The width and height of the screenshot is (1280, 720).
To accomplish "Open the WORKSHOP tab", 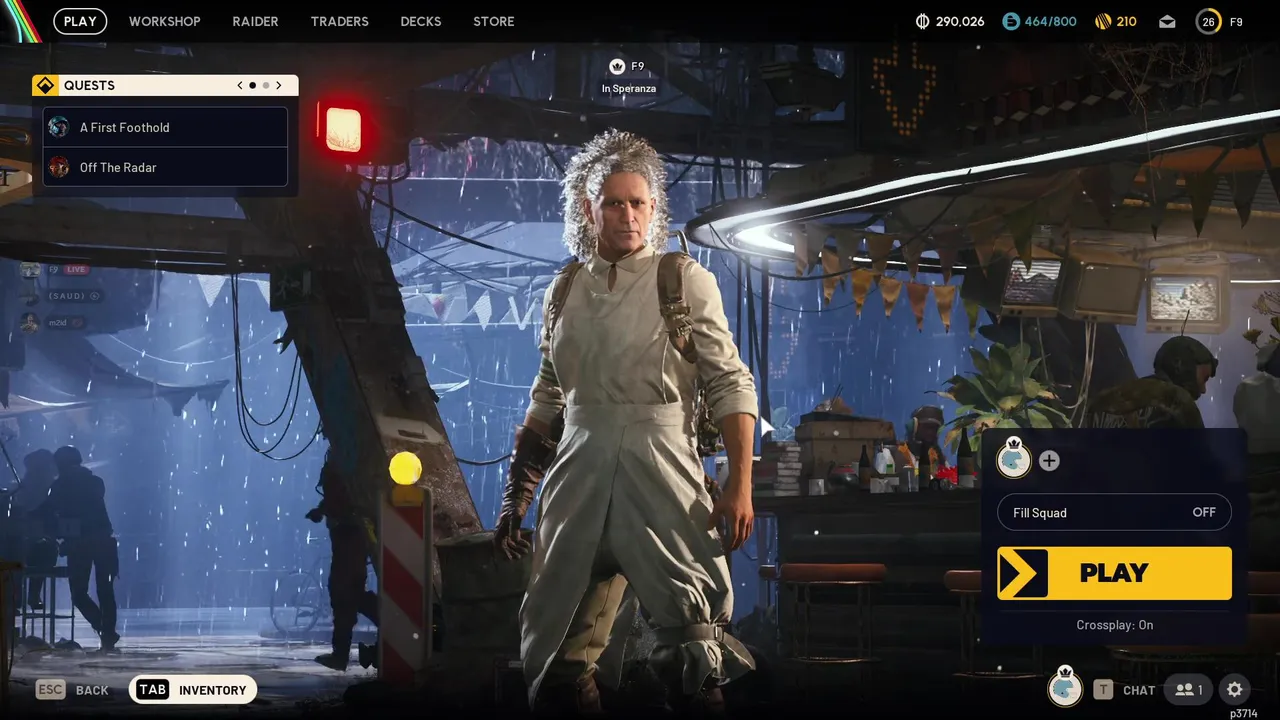I will point(164,21).
